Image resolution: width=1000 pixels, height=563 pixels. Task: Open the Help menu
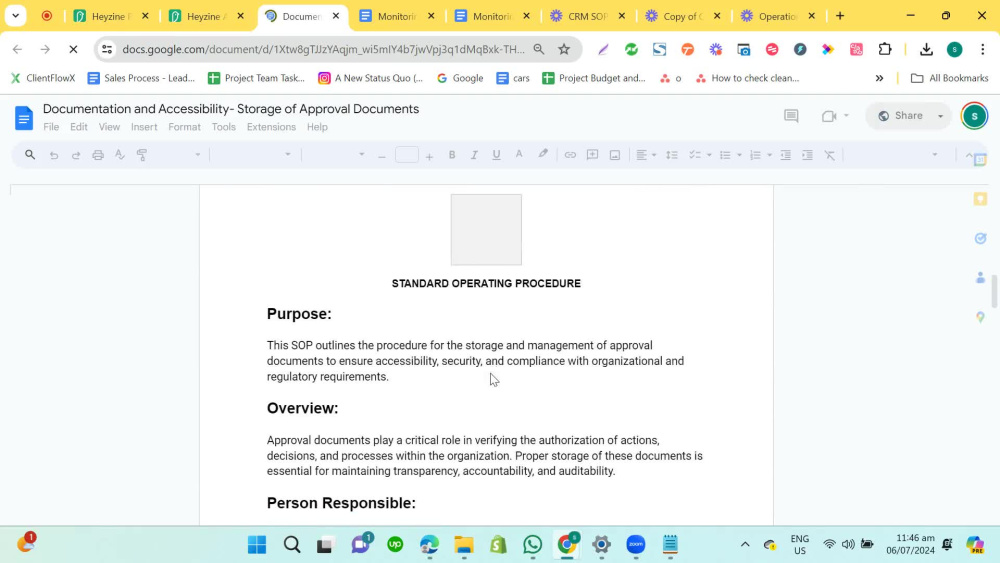click(x=317, y=127)
